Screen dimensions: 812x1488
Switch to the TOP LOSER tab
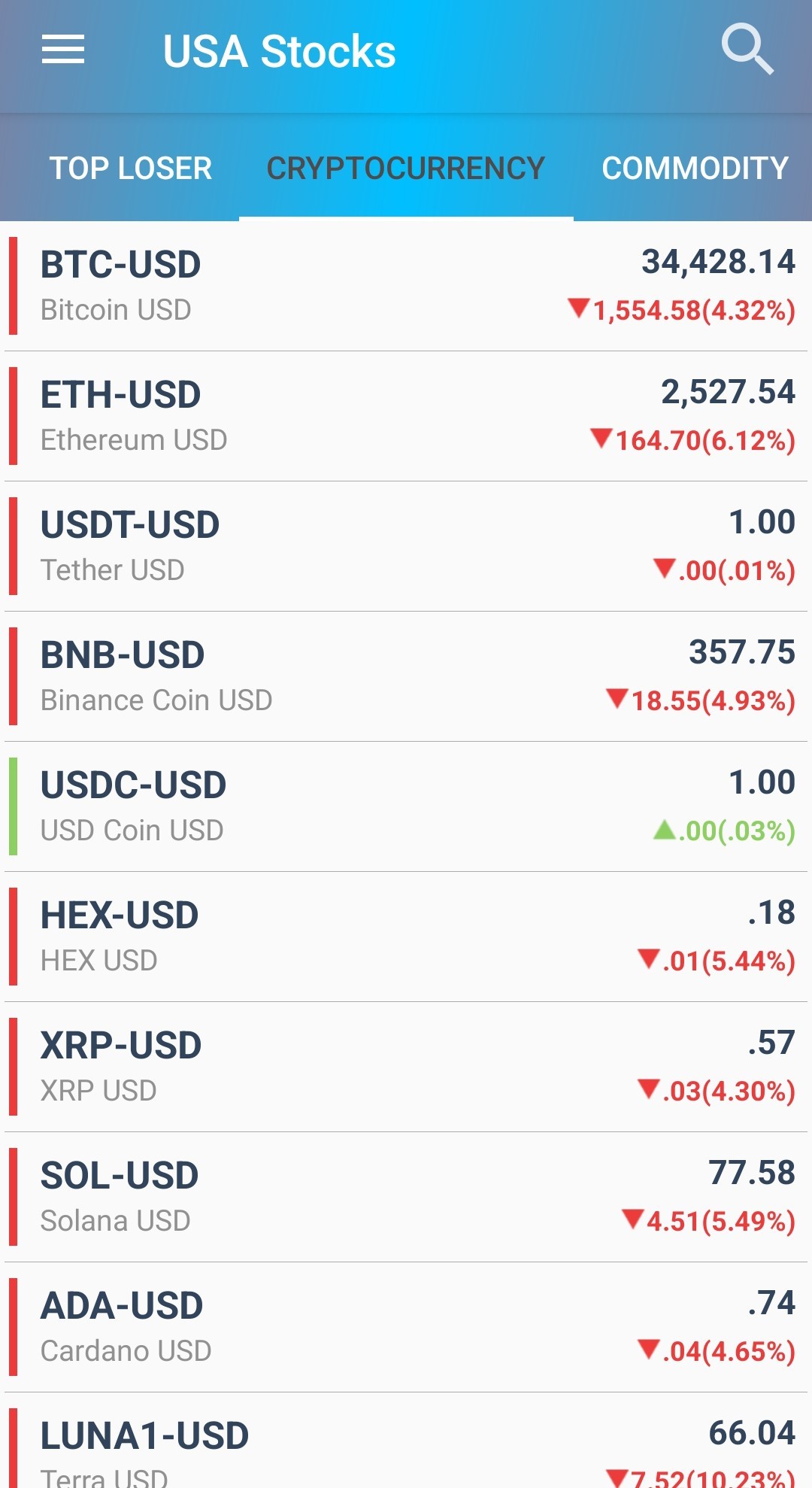[x=130, y=169]
